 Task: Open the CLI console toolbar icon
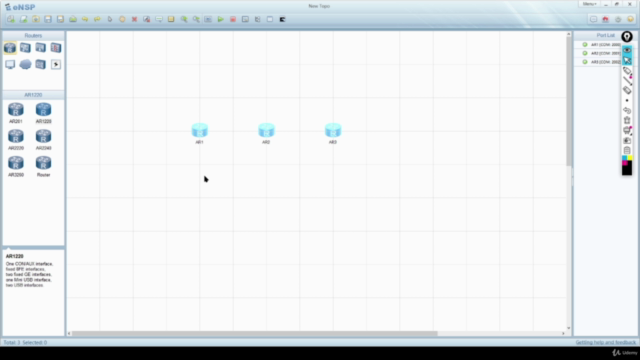tap(282, 19)
